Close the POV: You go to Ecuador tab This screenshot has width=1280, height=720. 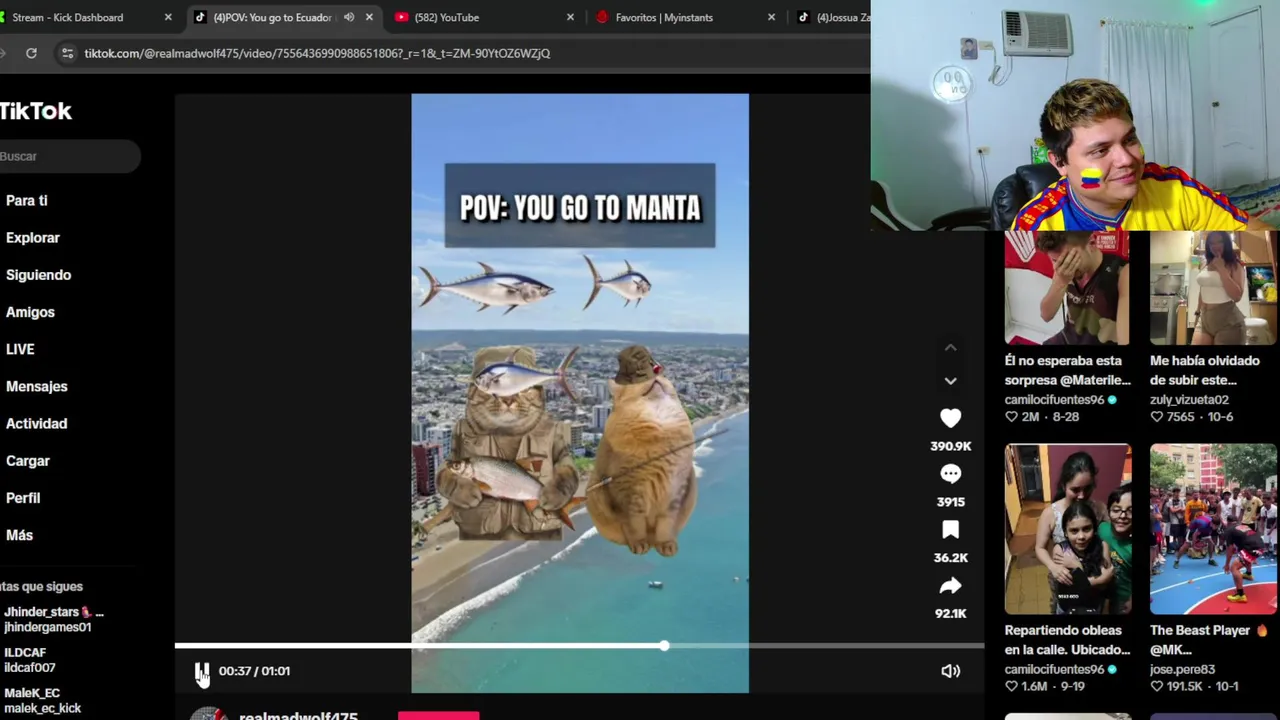369,17
